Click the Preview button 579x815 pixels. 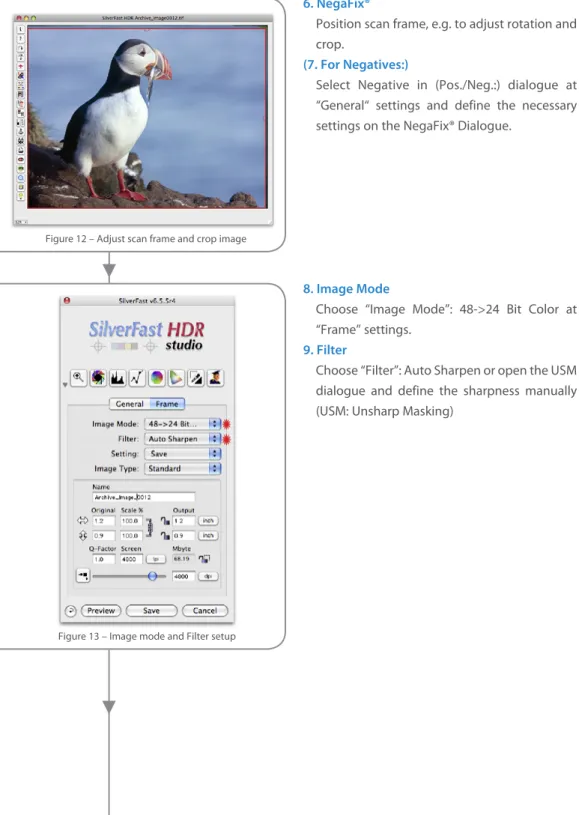(x=101, y=611)
